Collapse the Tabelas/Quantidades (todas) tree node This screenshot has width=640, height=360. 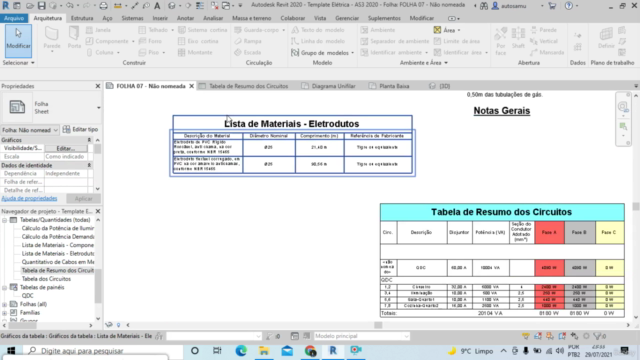point(4,220)
